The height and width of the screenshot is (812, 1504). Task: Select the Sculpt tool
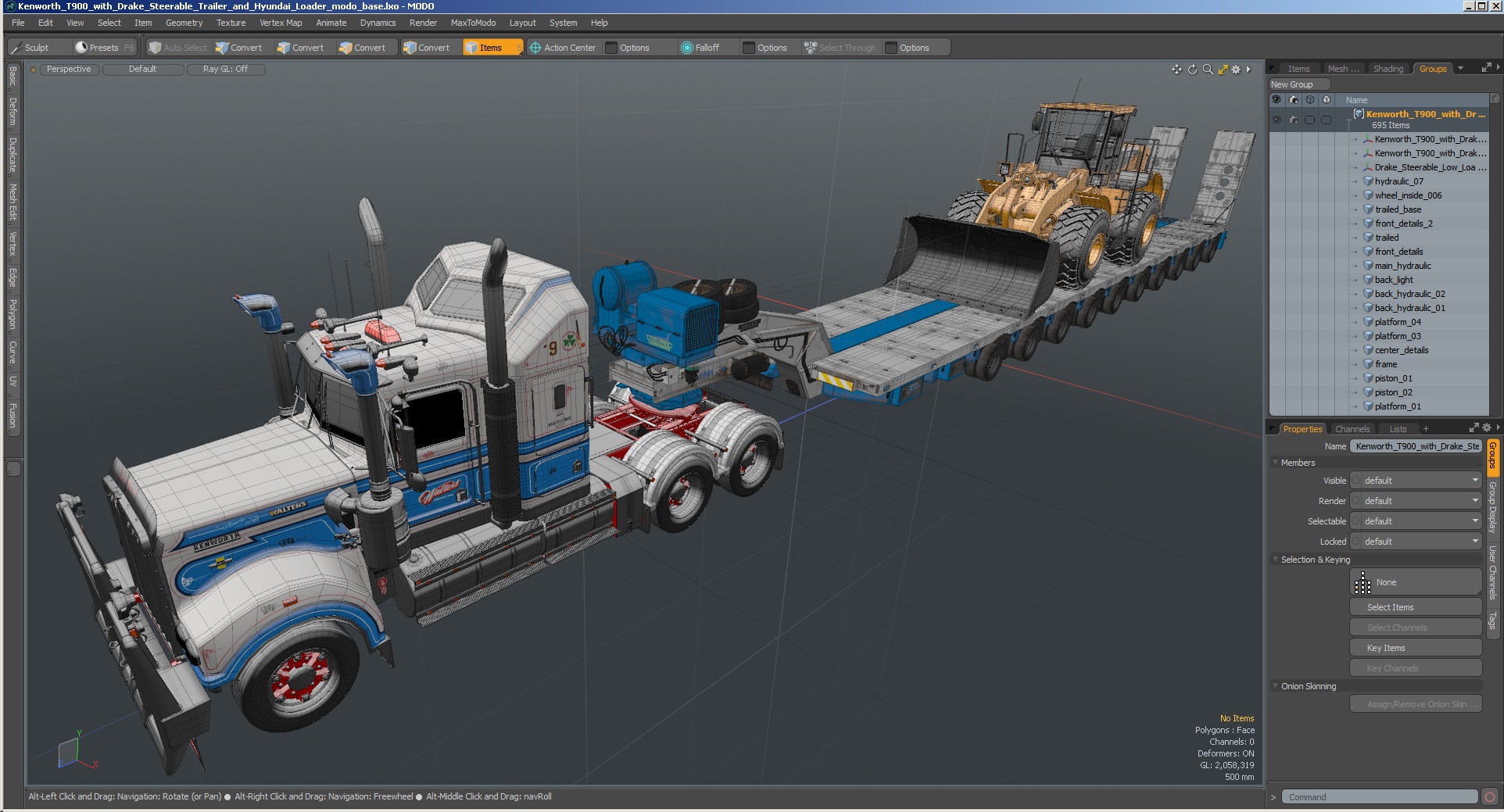click(x=38, y=48)
